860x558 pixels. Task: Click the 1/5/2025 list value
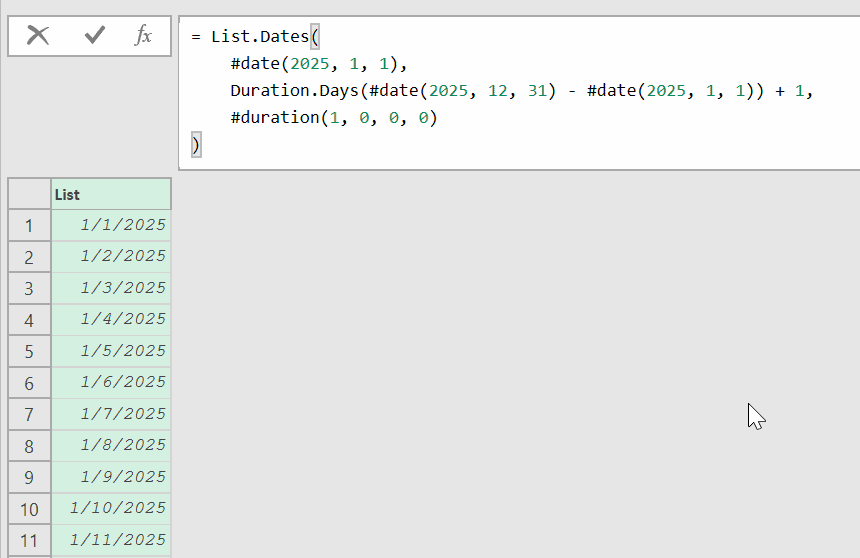pyautogui.click(x=123, y=351)
